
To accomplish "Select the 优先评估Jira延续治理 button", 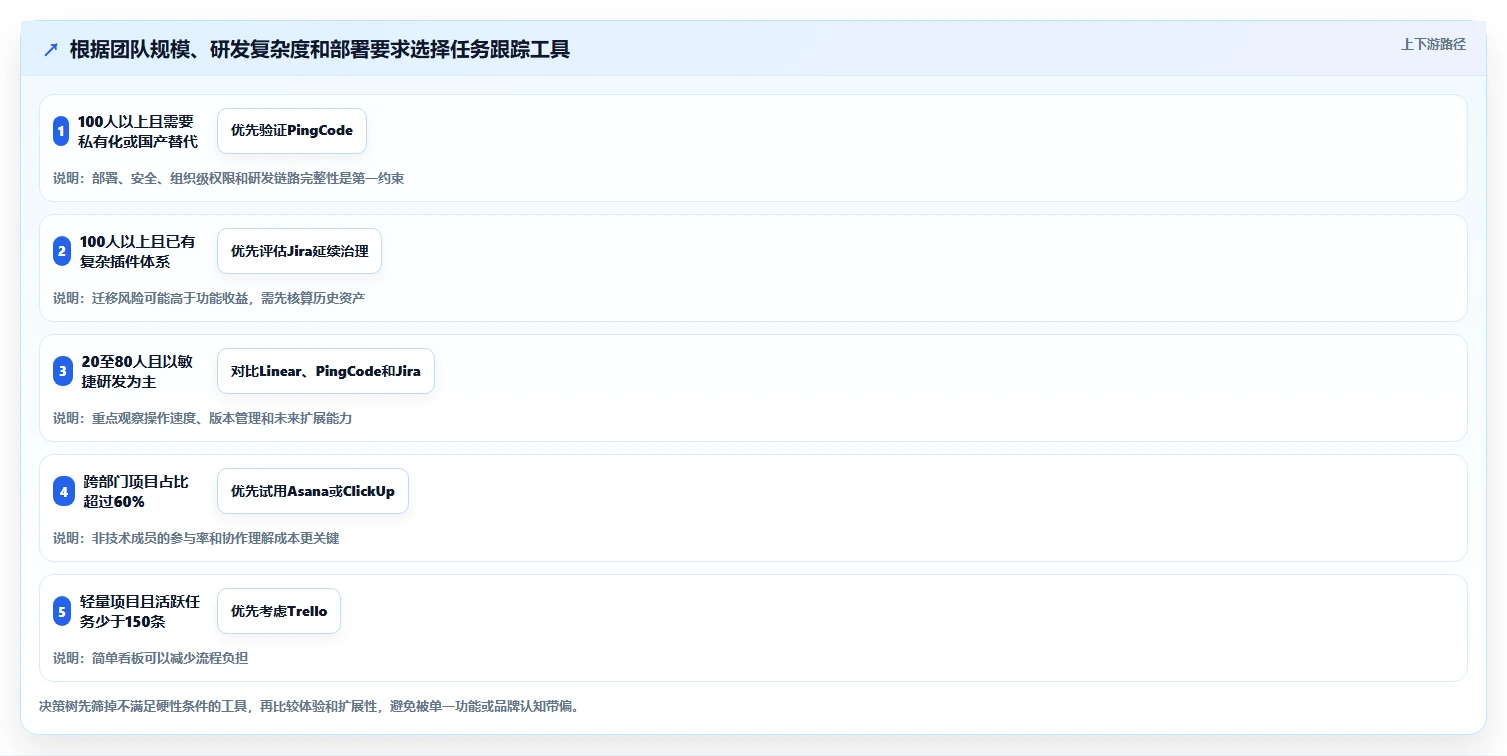I will click(299, 251).
